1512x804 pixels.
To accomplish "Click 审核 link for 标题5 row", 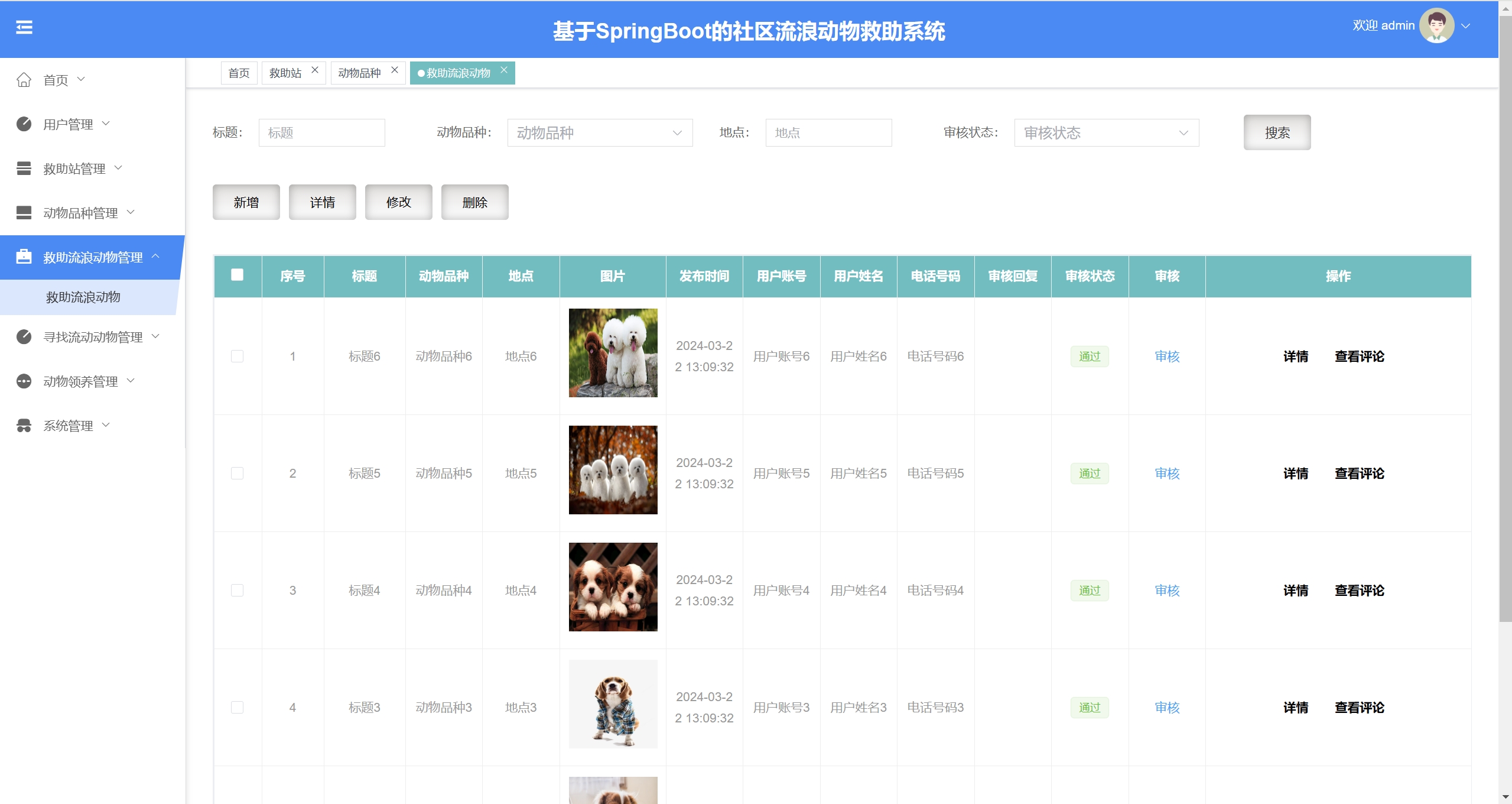I will [x=1168, y=473].
